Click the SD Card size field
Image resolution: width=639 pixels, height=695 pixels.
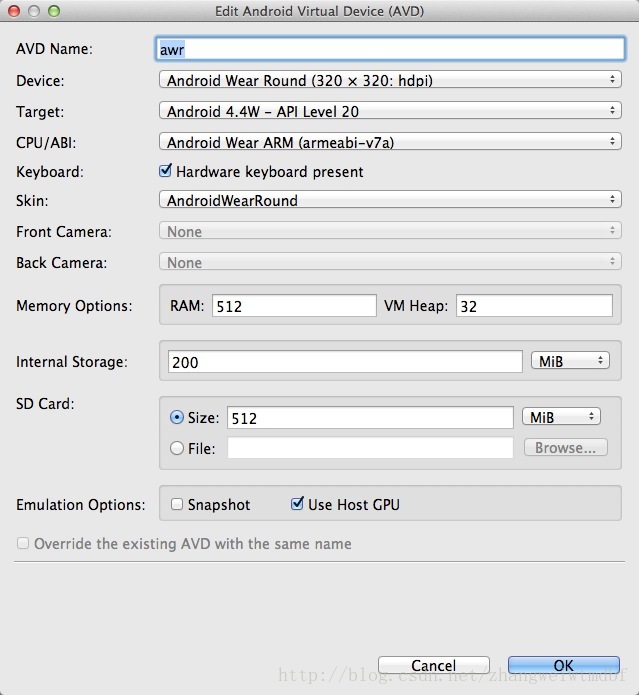click(x=370, y=418)
